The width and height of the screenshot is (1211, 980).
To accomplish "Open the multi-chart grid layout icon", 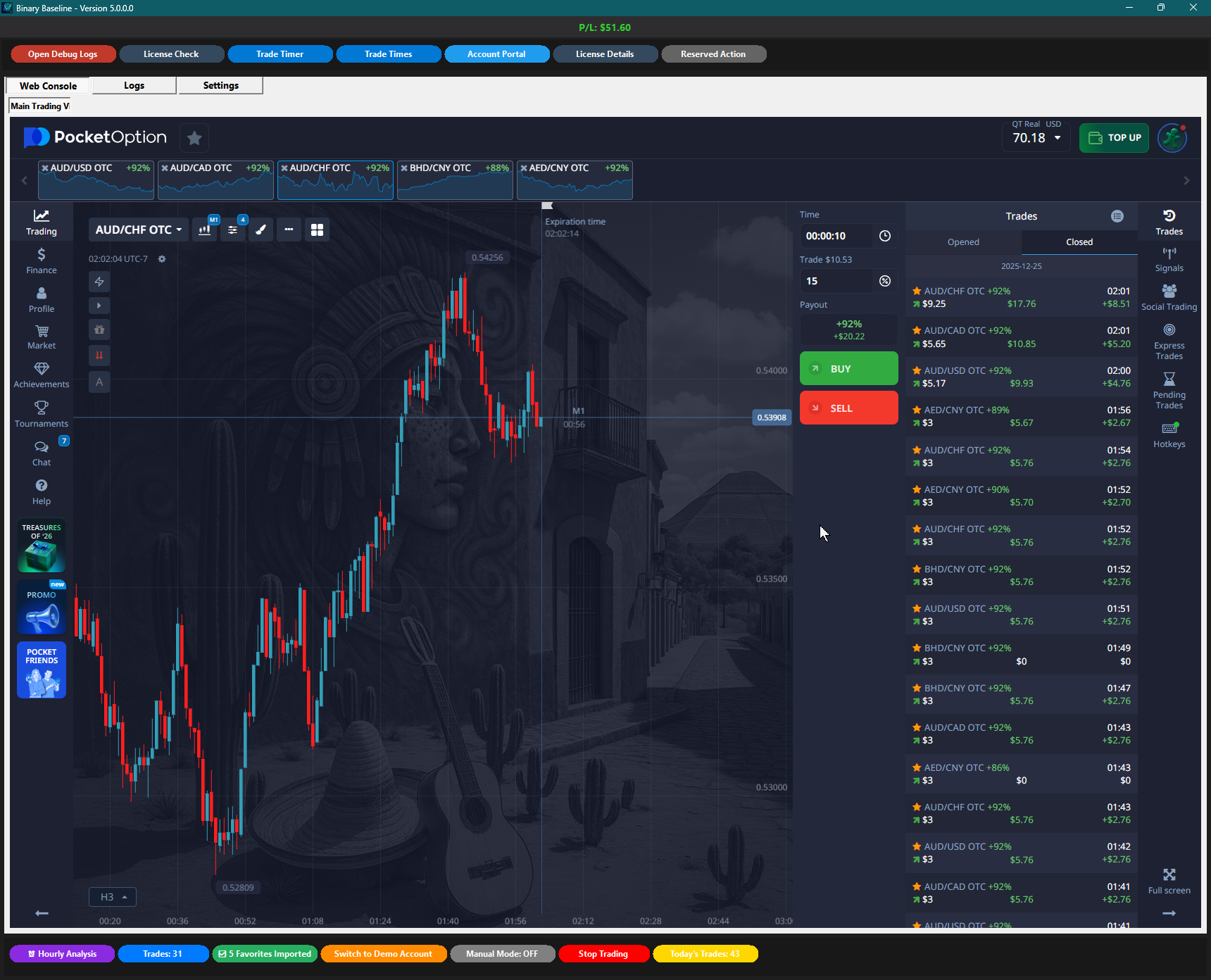I will click(x=317, y=230).
